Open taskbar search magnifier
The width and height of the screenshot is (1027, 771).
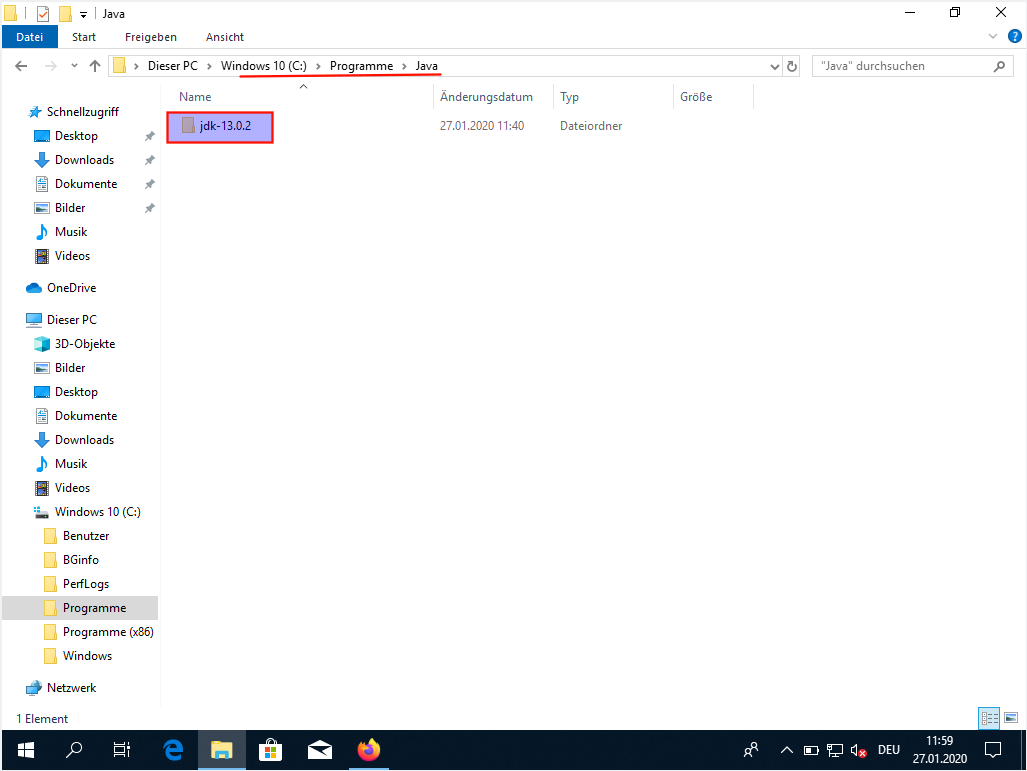pyautogui.click(x=73, y=750)
